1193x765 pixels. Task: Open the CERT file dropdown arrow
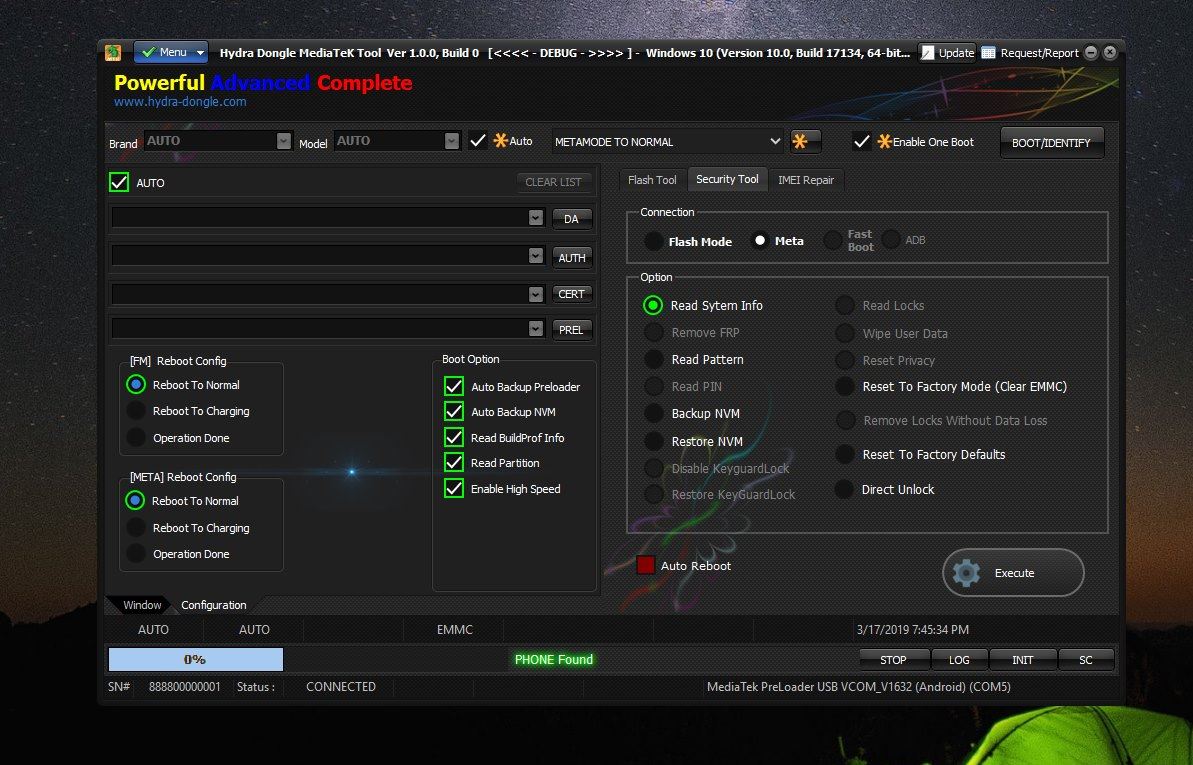[x=536, y=294]
